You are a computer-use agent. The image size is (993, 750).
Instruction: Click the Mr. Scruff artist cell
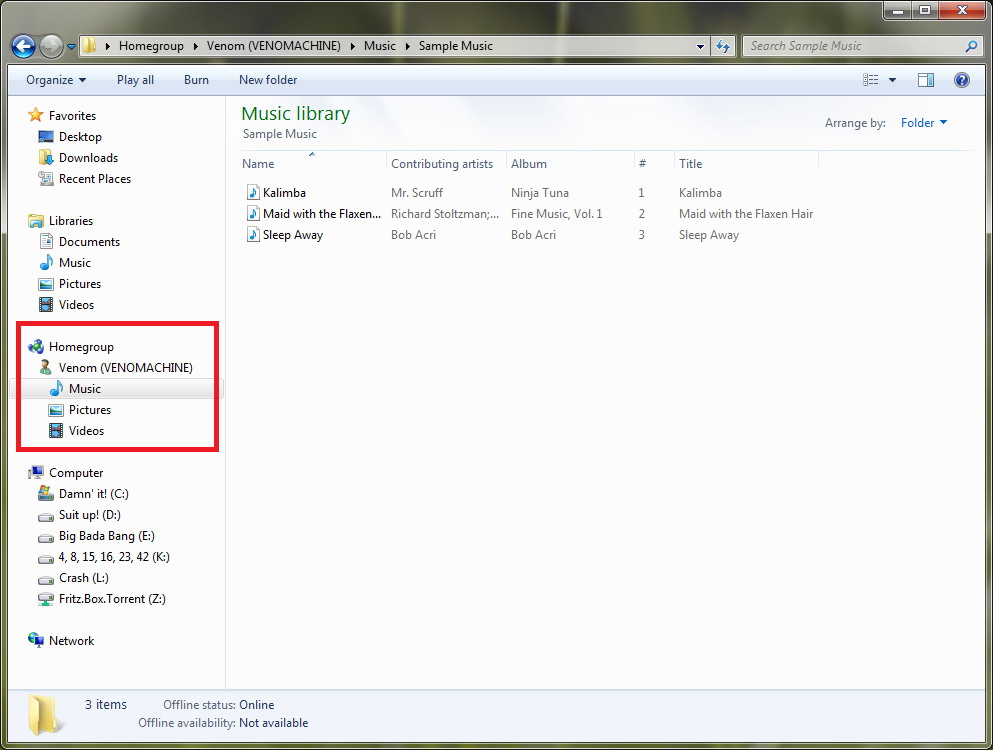click(x=417, y=193)
